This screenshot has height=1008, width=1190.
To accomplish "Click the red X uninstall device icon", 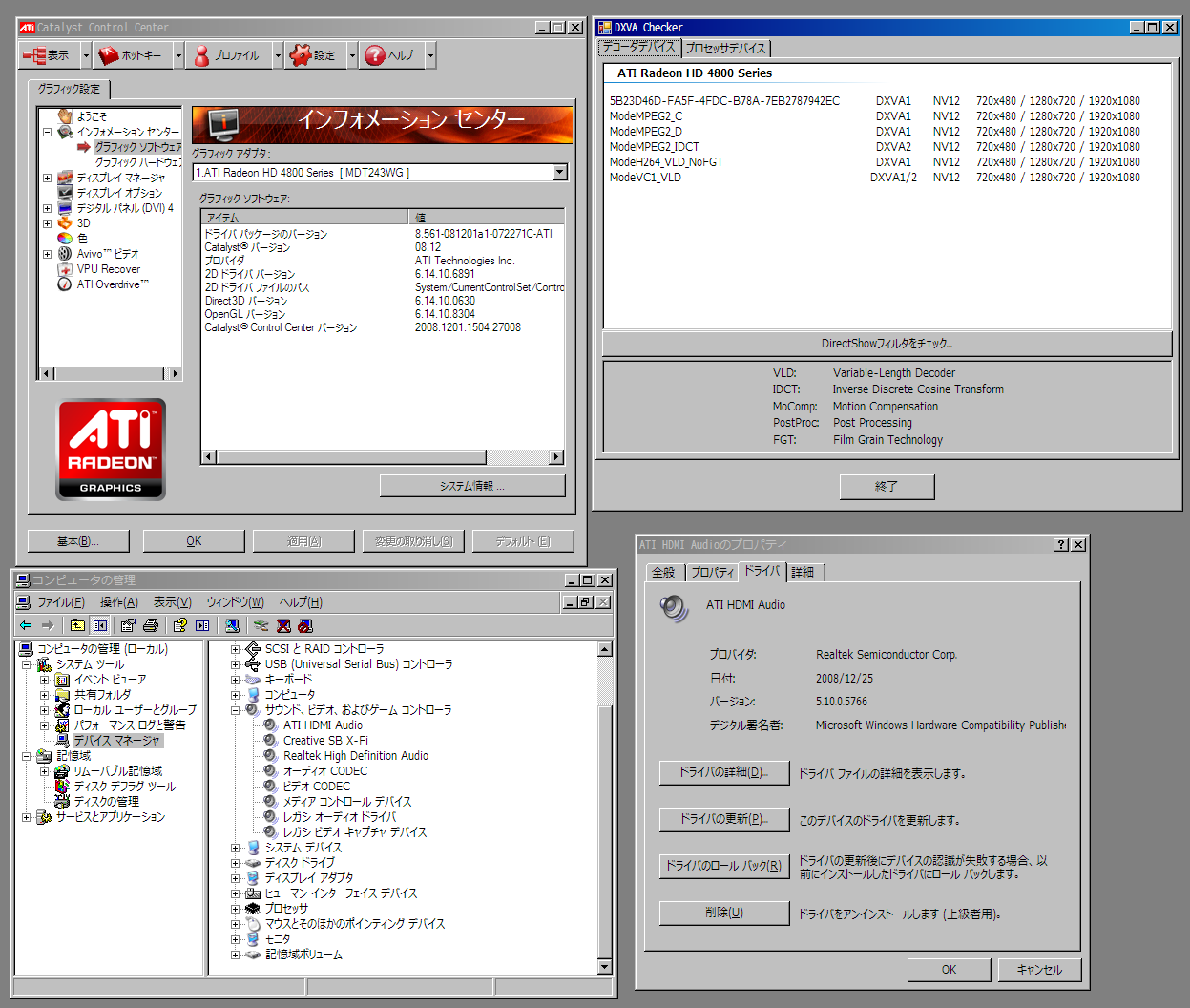I will point(283,625).
